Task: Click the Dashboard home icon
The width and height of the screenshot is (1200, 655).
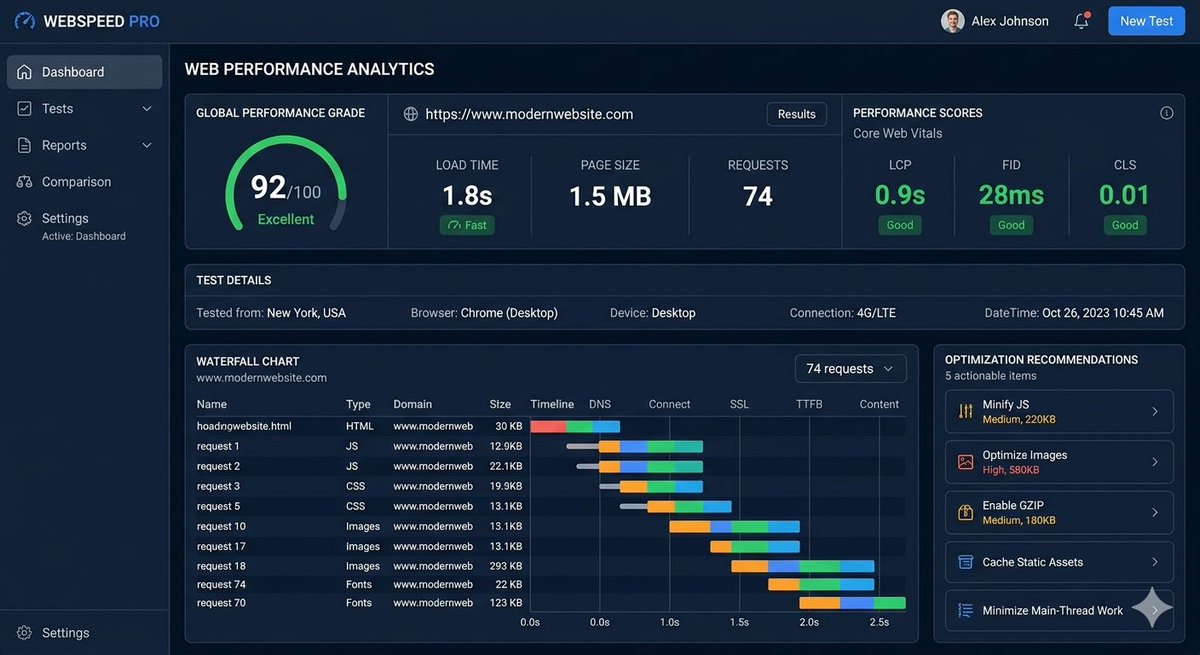Action: point(24,72)
